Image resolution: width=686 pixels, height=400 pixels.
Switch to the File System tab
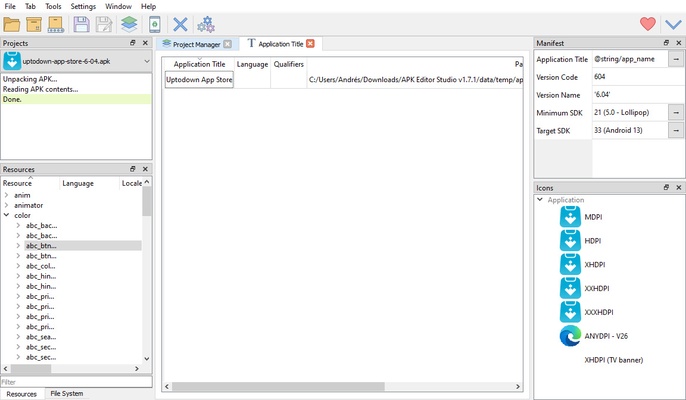click(66, 393)
